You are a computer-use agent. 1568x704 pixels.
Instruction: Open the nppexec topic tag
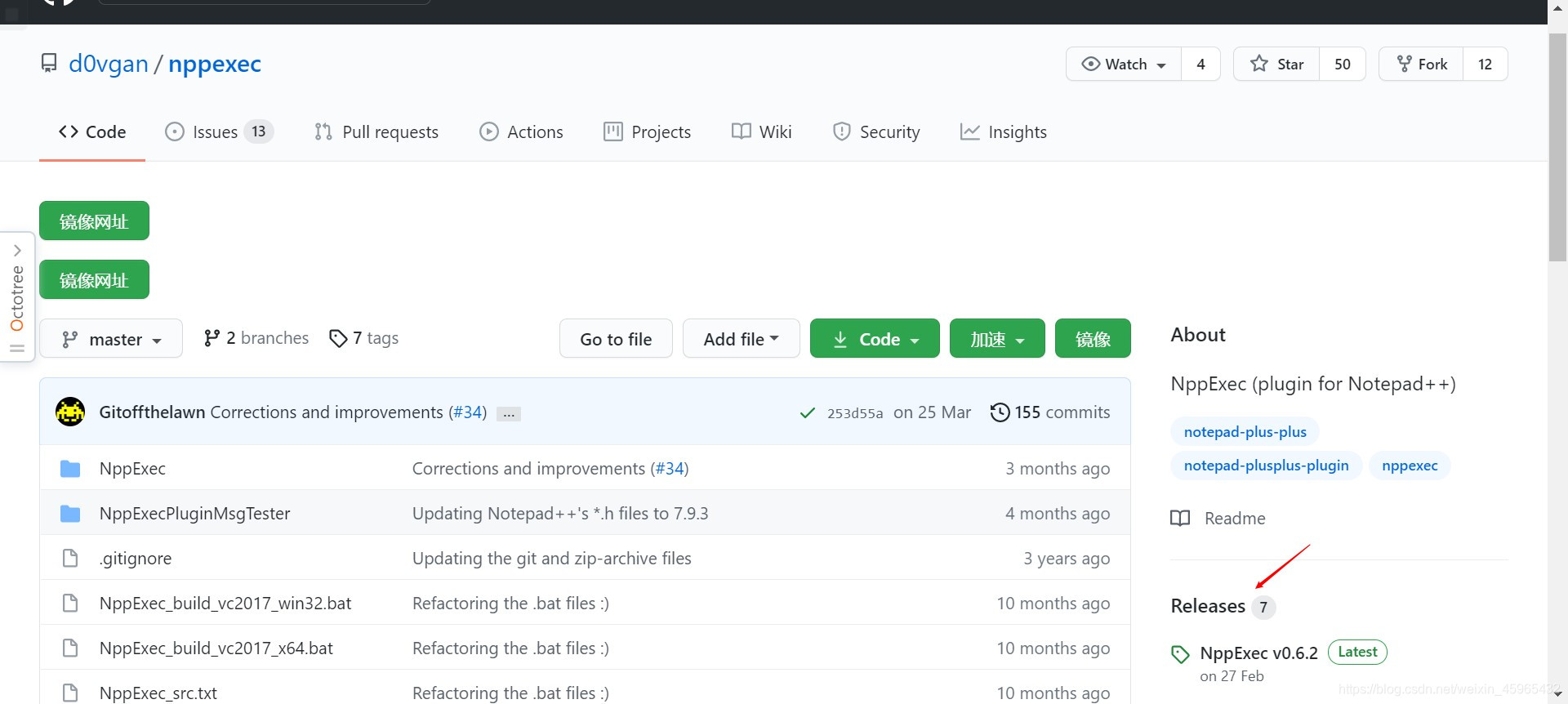(x=1410, y=465)
